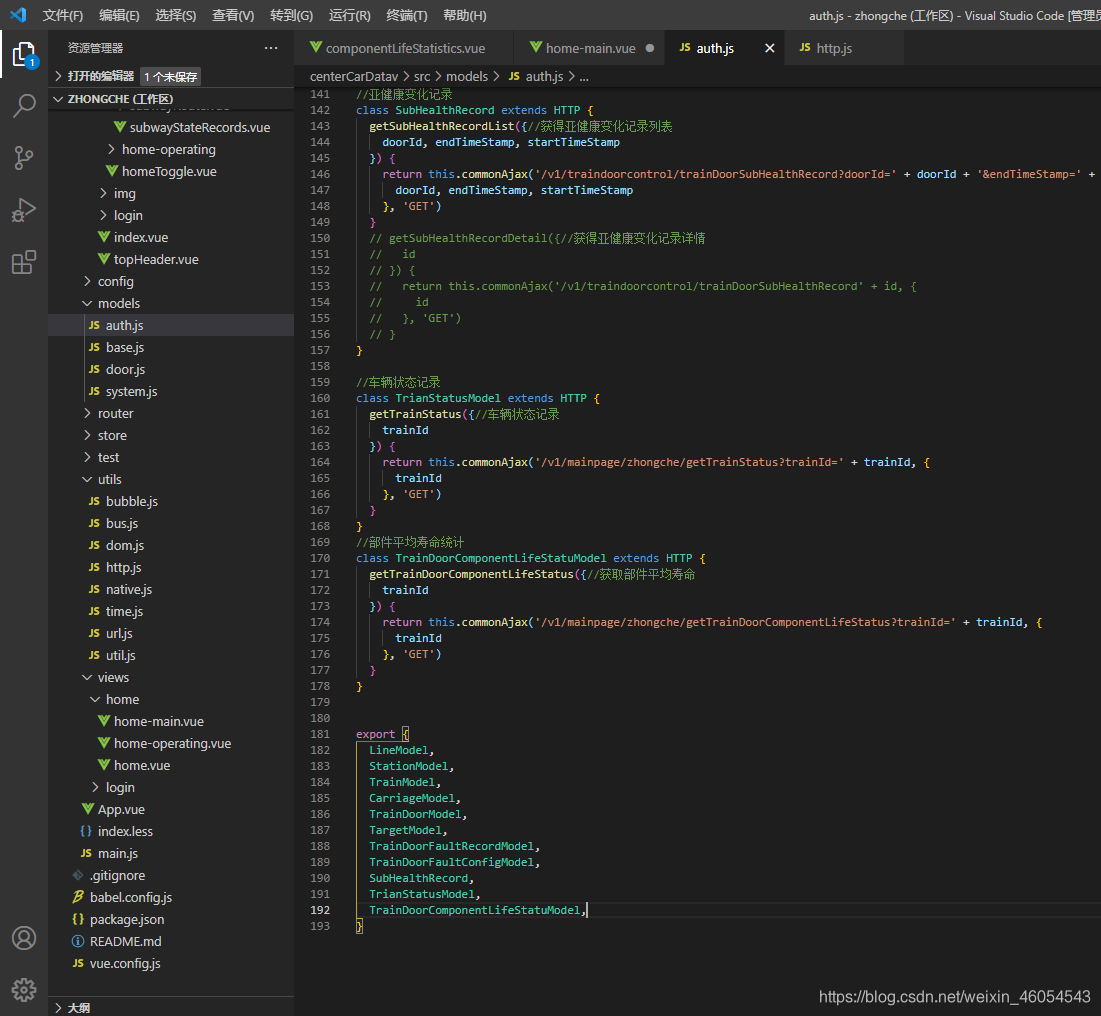Expand the 大纲 outline section
Screen dimensions: 1101x1016
point(79,1008)
